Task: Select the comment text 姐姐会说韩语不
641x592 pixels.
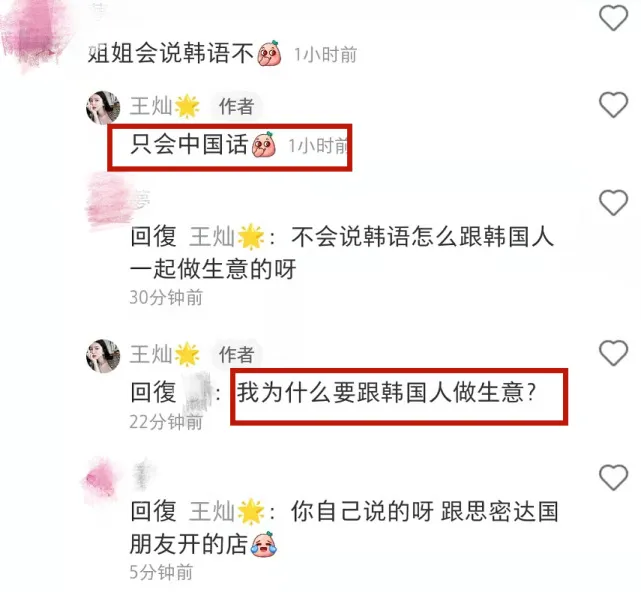Action: [x=171, y=53]
